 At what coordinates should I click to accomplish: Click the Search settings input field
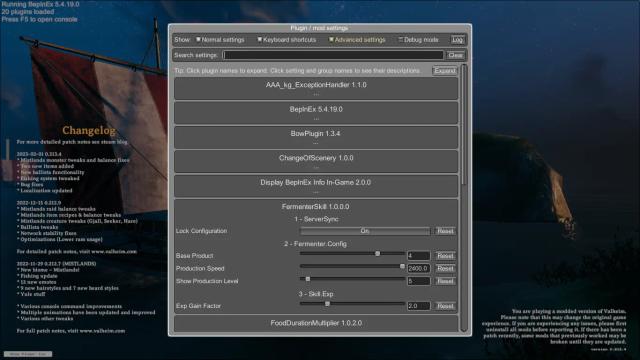(333, 55)
